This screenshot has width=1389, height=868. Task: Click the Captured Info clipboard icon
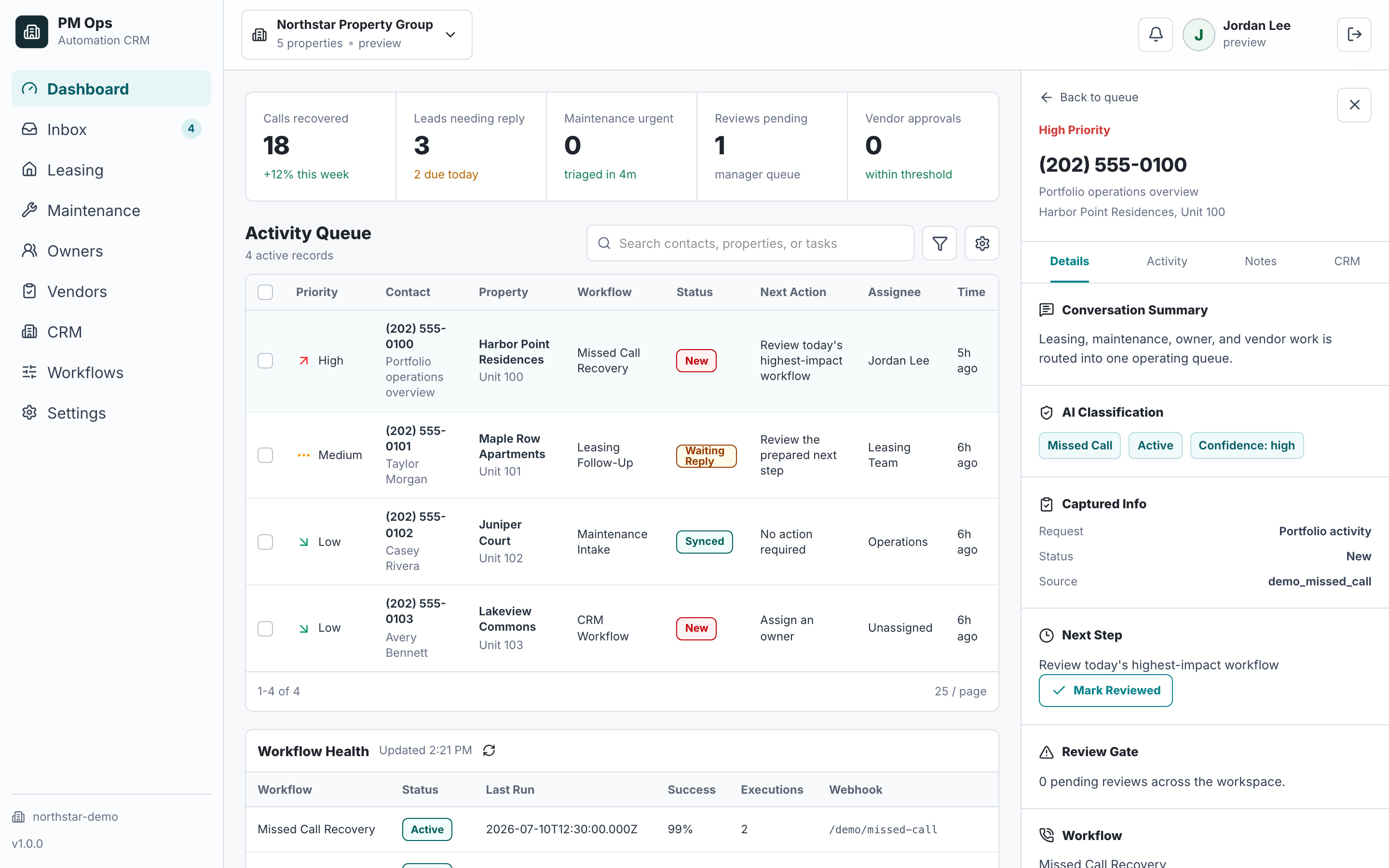point(1047,504)
